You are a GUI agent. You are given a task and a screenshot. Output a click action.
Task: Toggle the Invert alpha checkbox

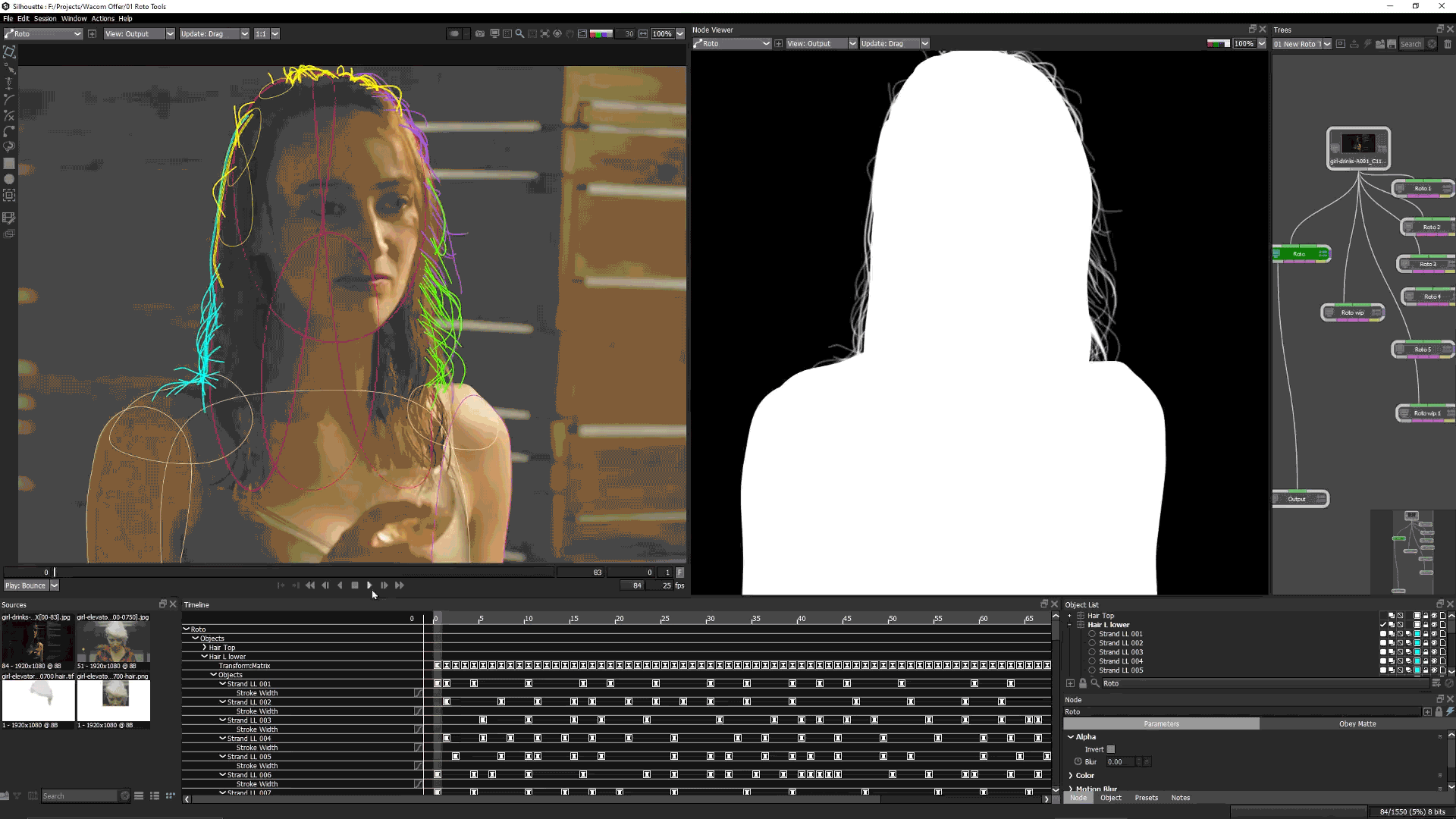pyautogui.click(x=1111, y=749)
